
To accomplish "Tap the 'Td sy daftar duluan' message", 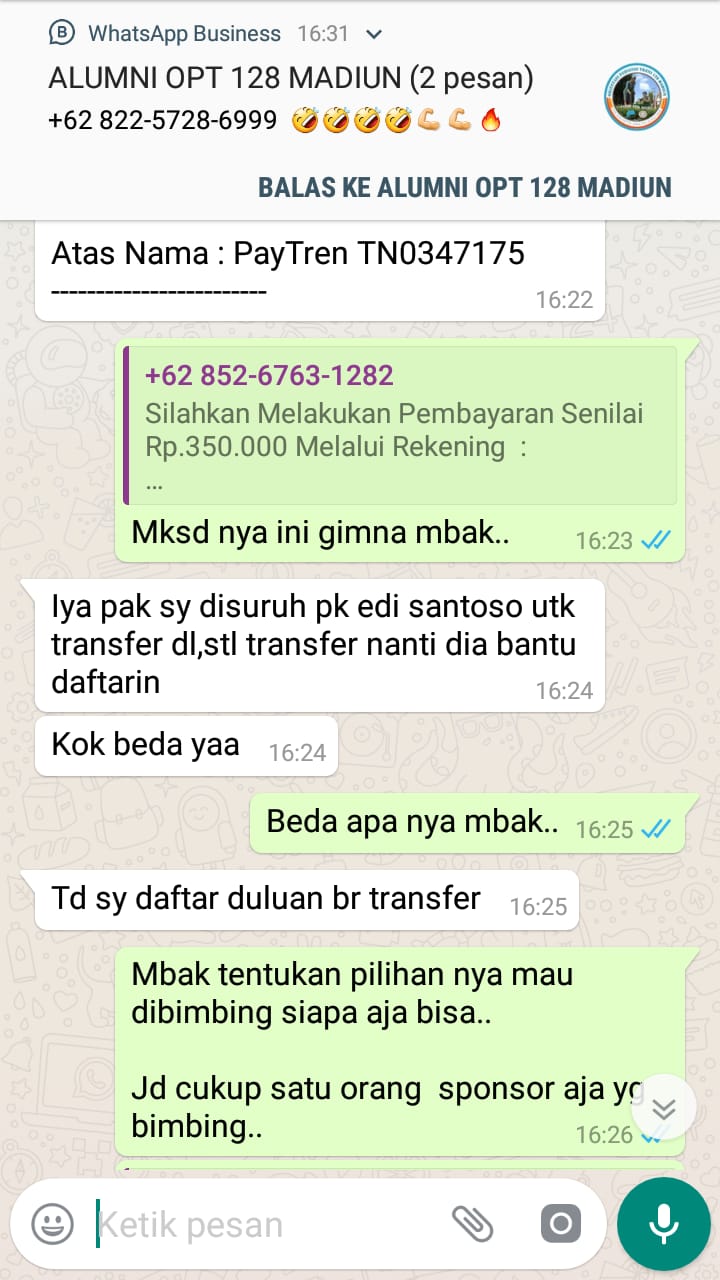I will (306, 899).
